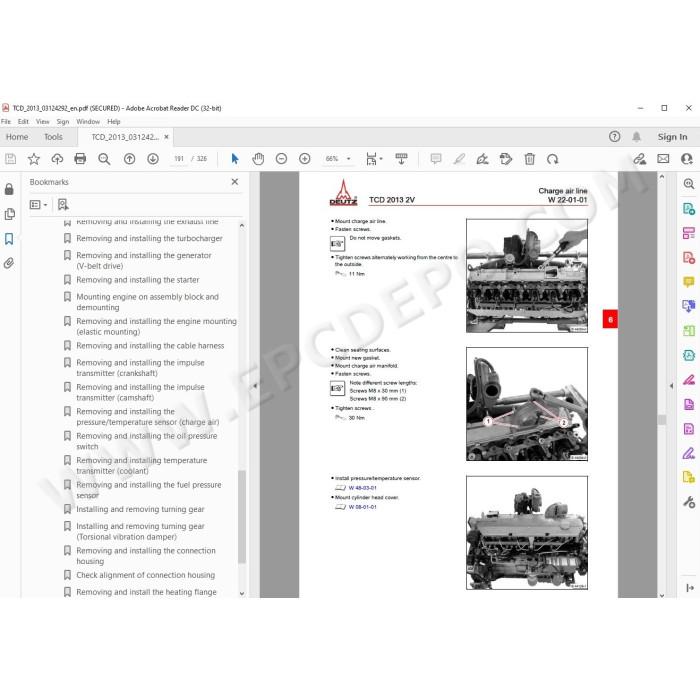Click the delete trash icon
This screenshot has height=700, width=700.
(529, 159)
